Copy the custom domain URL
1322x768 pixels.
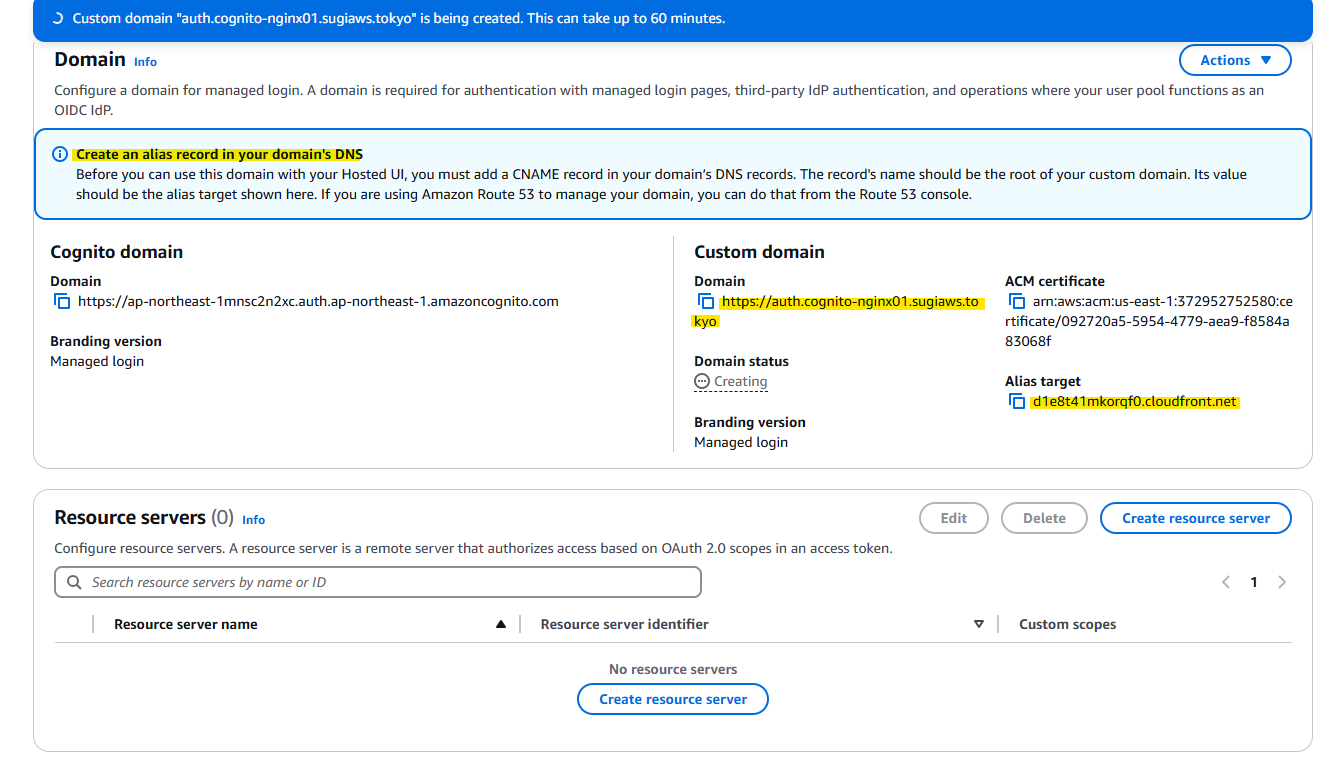coord(707,301)
